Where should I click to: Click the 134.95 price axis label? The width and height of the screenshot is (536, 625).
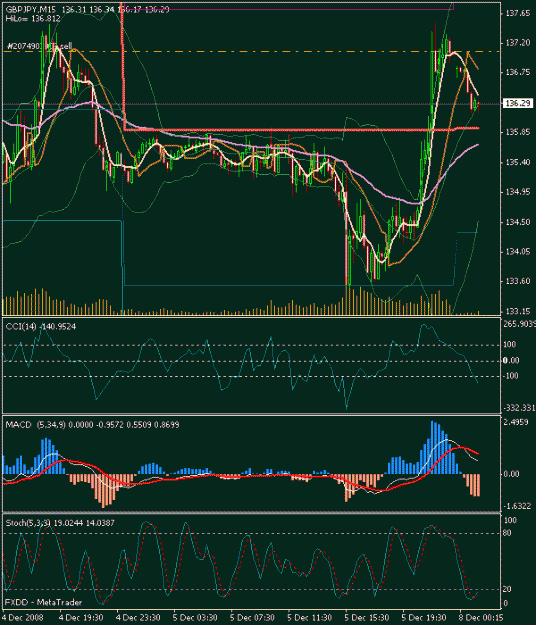(518, 192)
